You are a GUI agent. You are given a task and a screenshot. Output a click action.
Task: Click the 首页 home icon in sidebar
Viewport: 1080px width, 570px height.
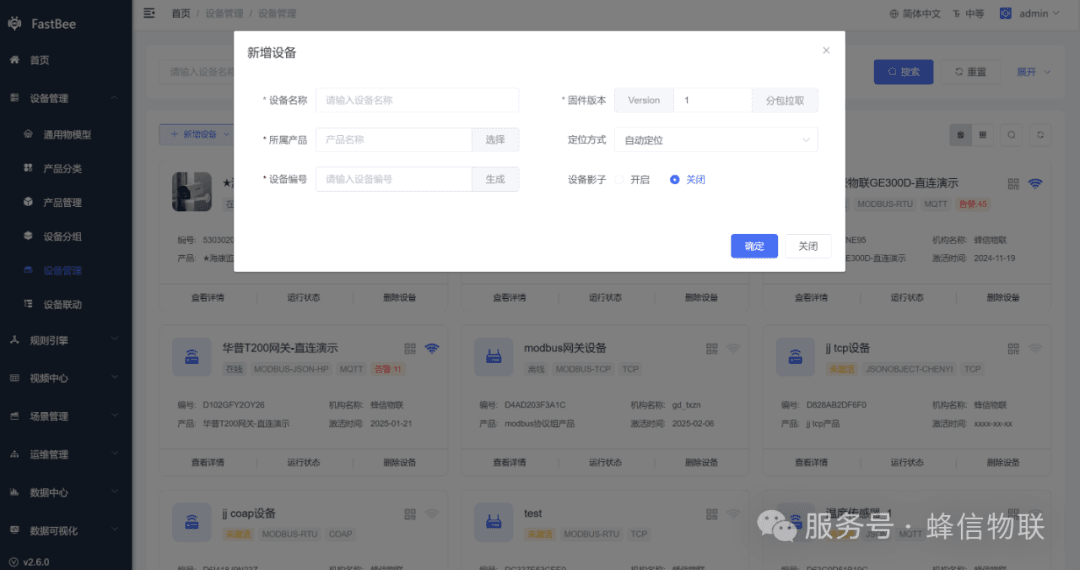click(14, 60)
